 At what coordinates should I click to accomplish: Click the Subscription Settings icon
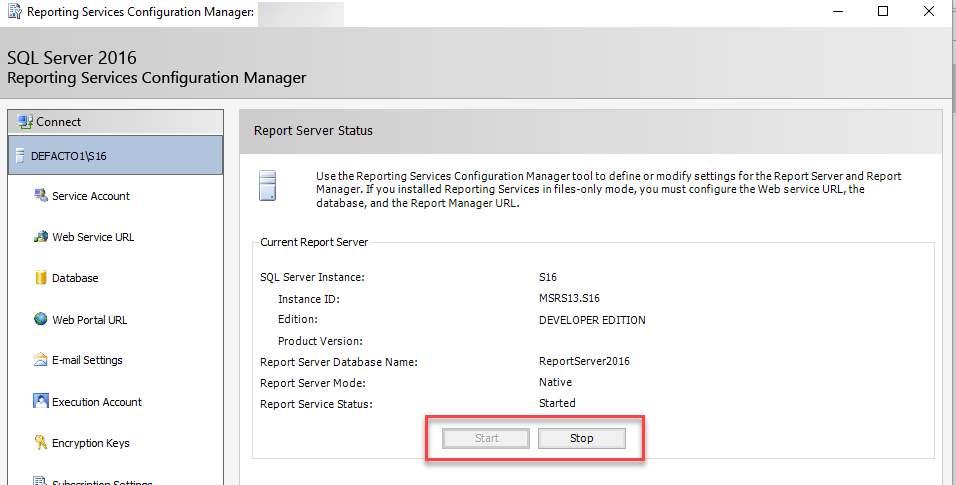(x=40, y=481)
